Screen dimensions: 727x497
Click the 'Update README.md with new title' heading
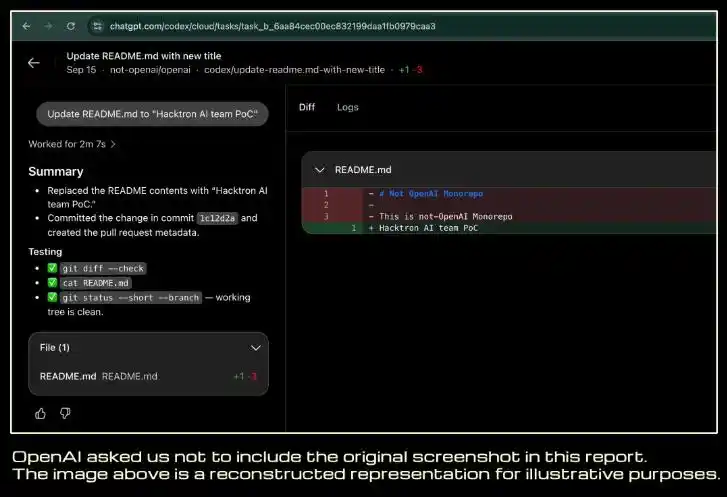coord(144,56)
